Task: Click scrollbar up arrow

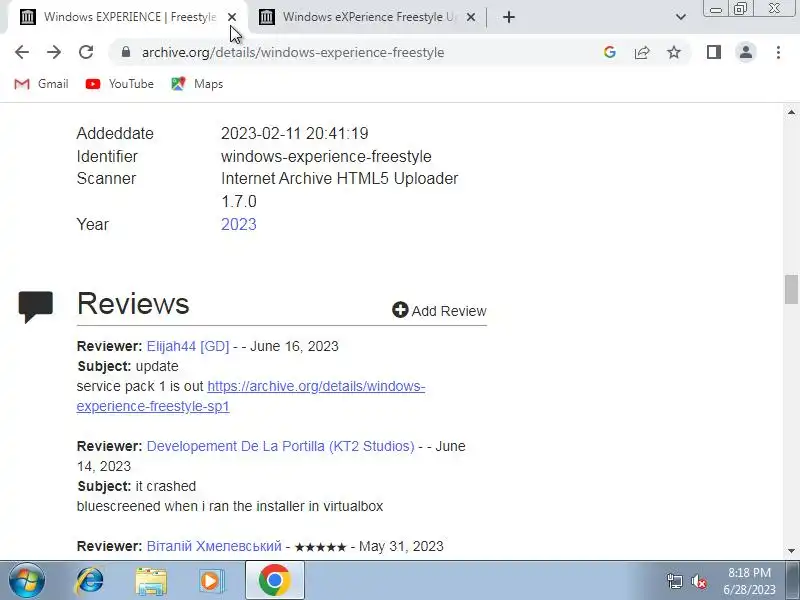Action: pyautogui.click(x=791, y=112)
